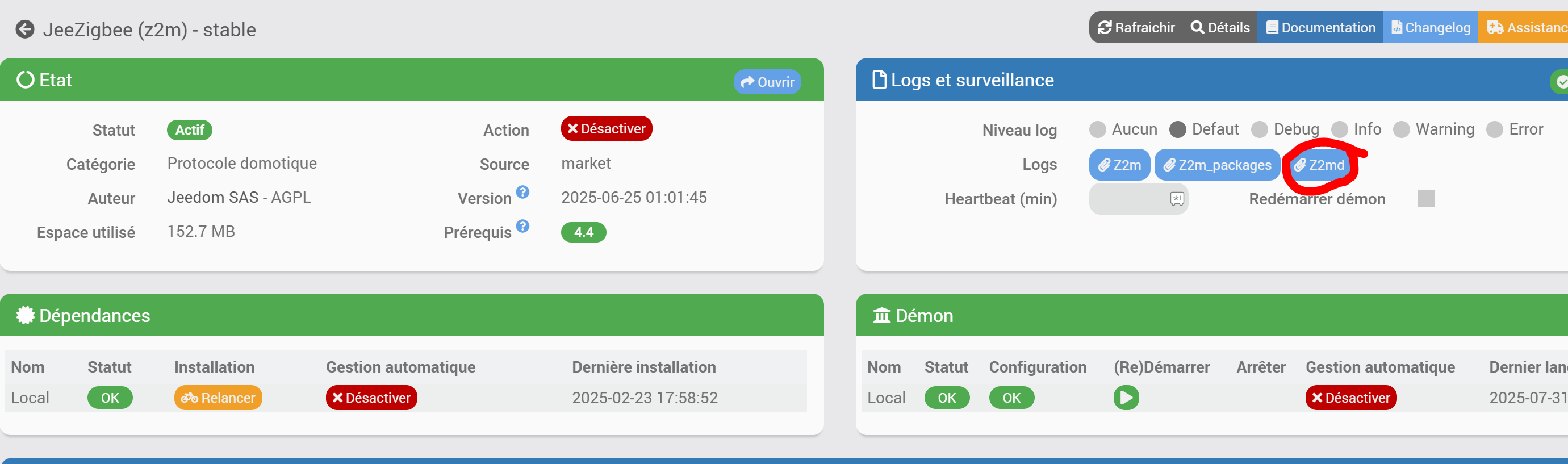Select the Aucun log level
This screenshot has width=1568, height=464.
pos(1097,129)
